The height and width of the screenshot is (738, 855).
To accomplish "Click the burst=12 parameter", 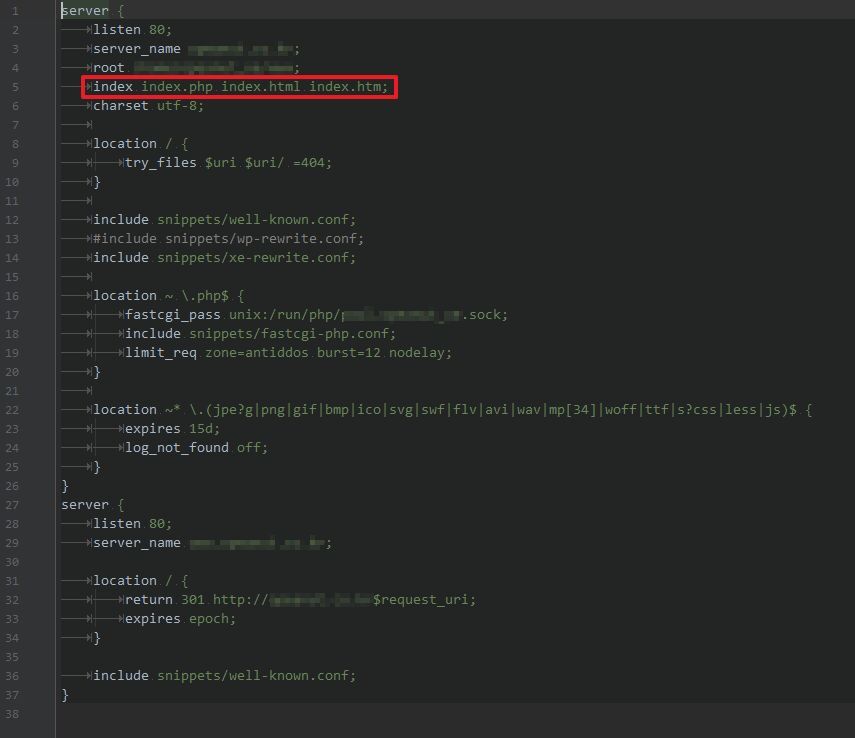I will tap(348, 352).
